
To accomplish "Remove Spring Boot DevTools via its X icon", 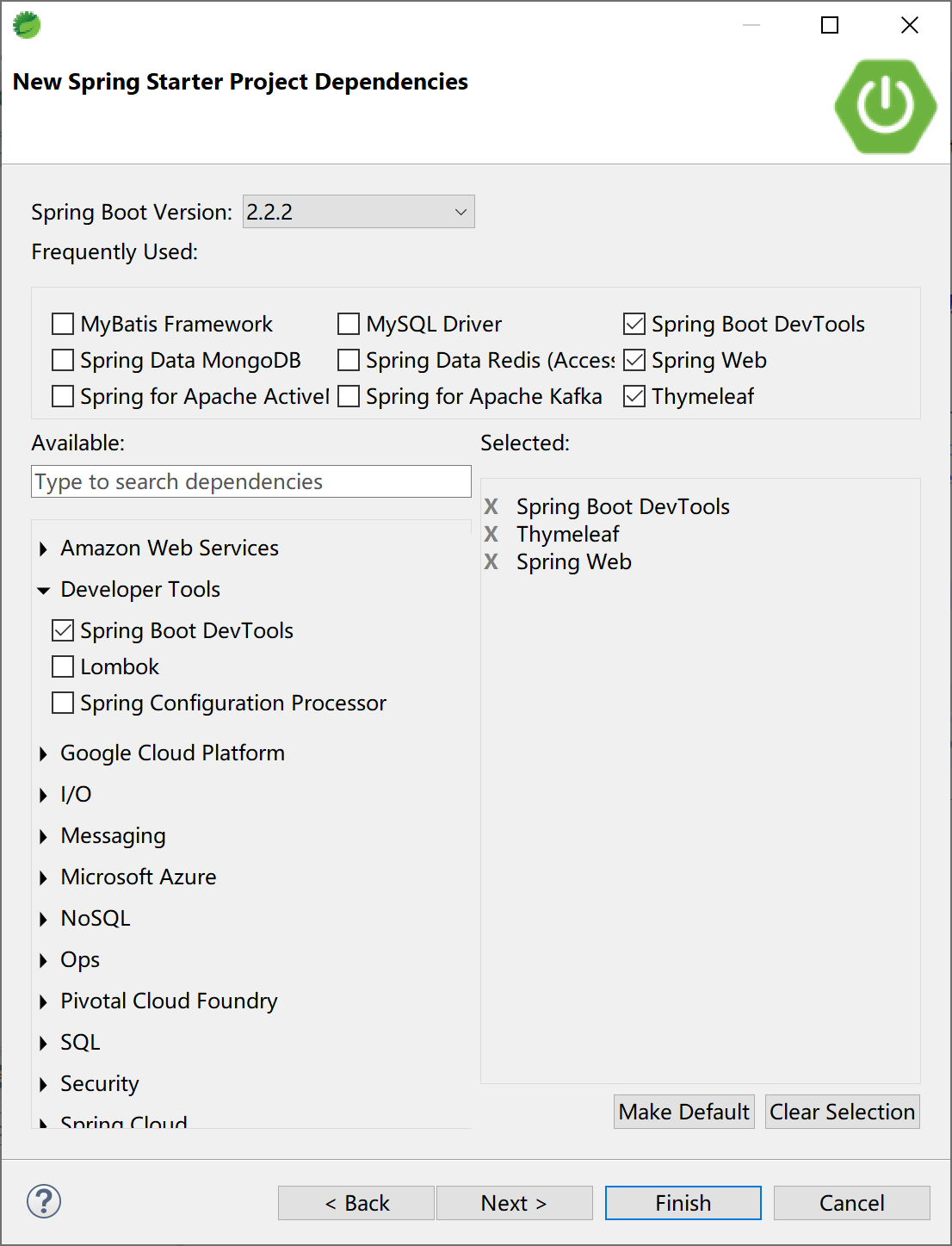I will click(491, 506).
